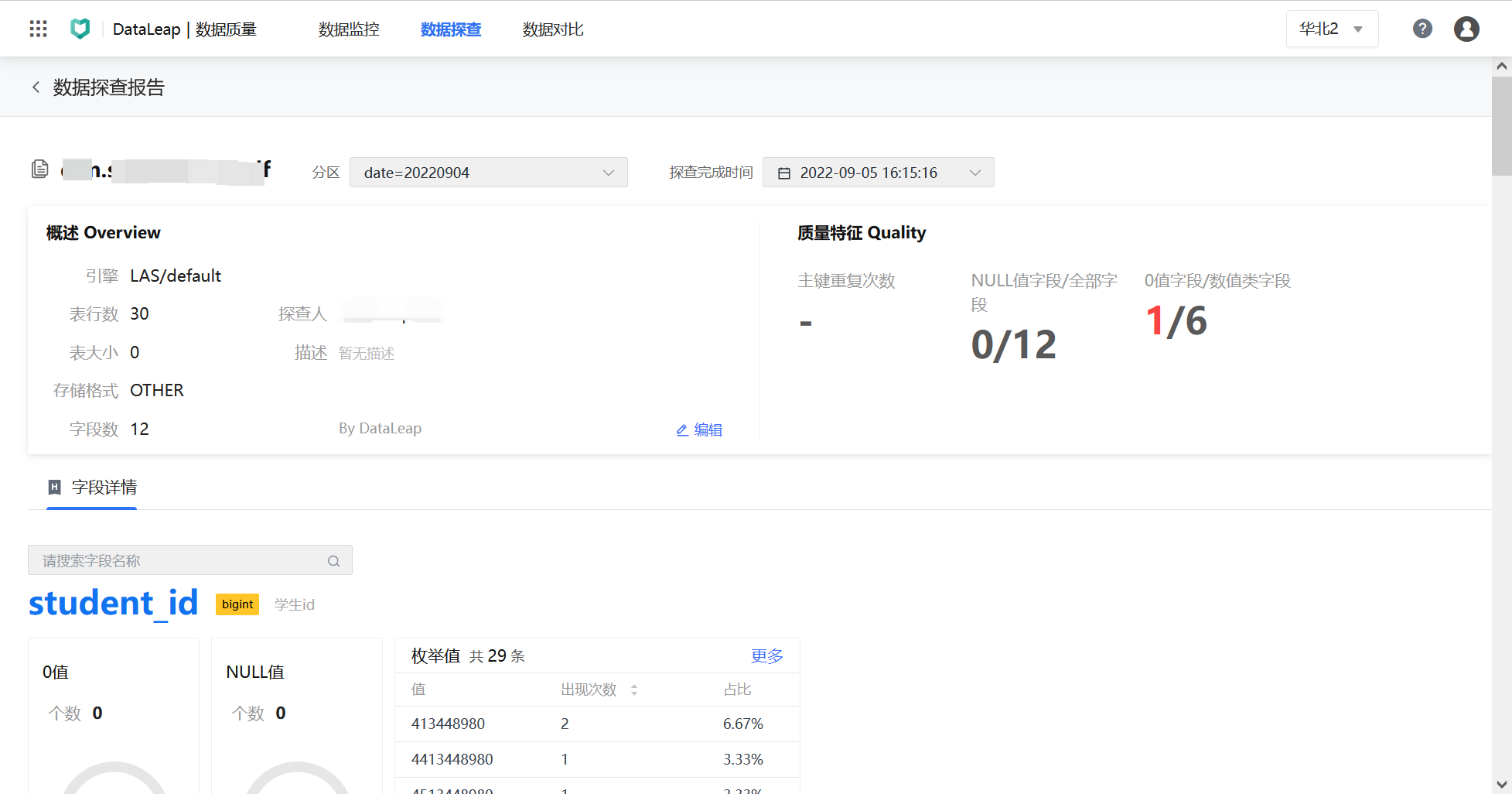Click the 字段数 value 12
The height and width of the screenshot is (794, 1512).
139,430
